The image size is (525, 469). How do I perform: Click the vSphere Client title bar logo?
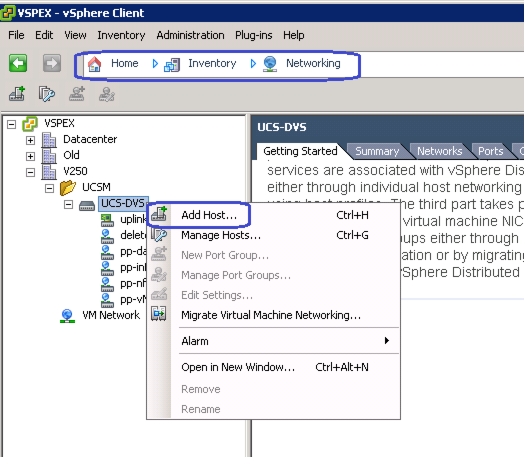pyautogui.click(x=8, y=13)
